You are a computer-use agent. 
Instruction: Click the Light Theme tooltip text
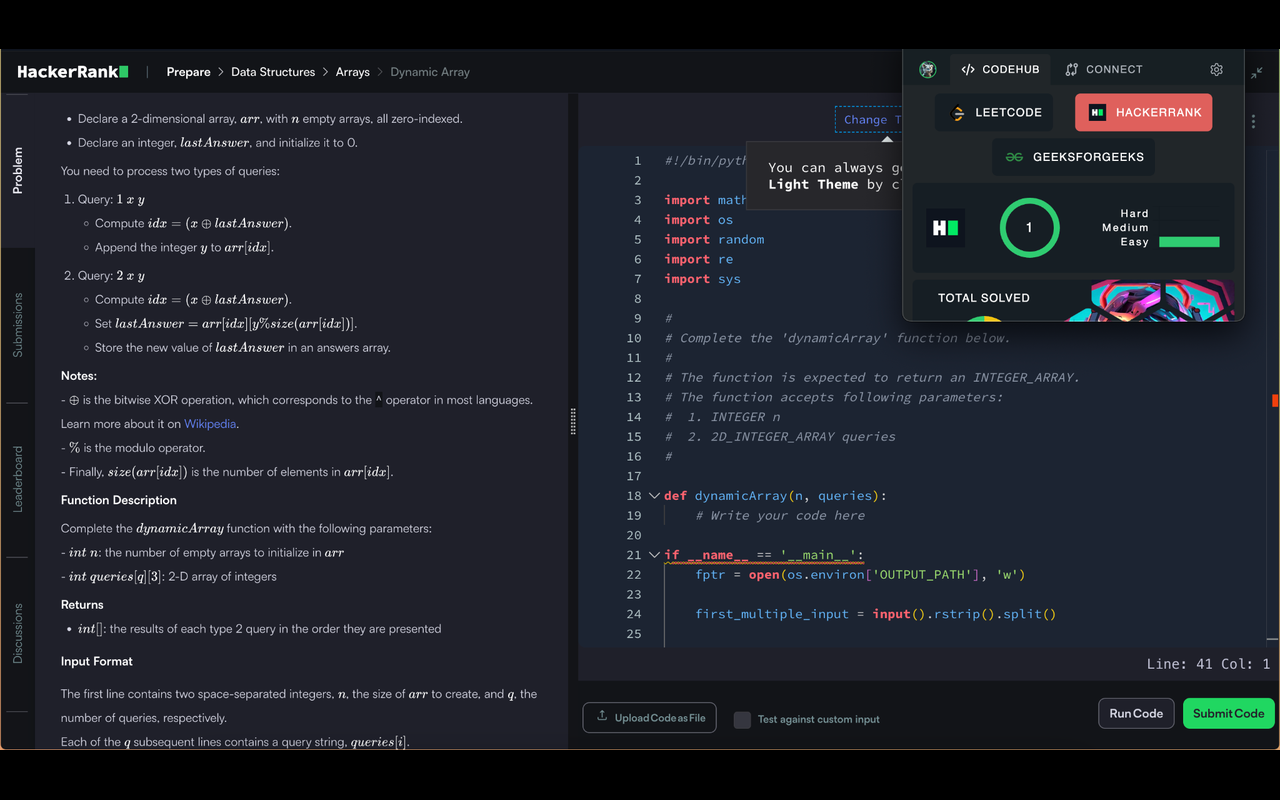tap(813, 185)
